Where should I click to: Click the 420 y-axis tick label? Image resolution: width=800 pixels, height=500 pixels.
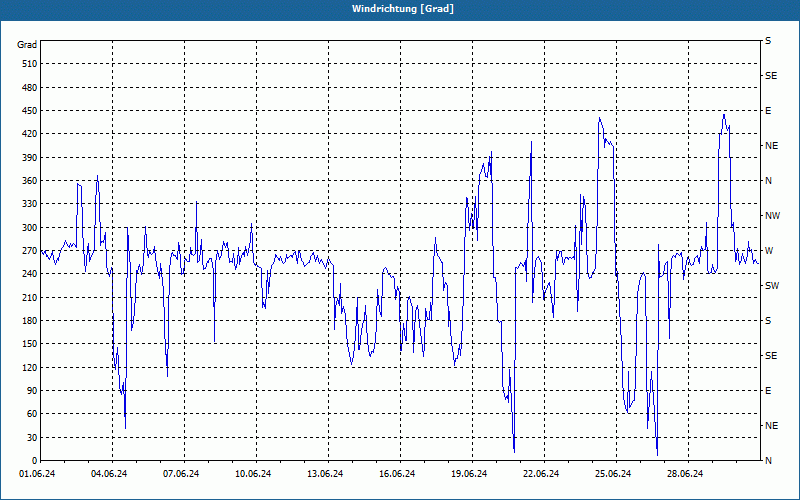[30, 134]
